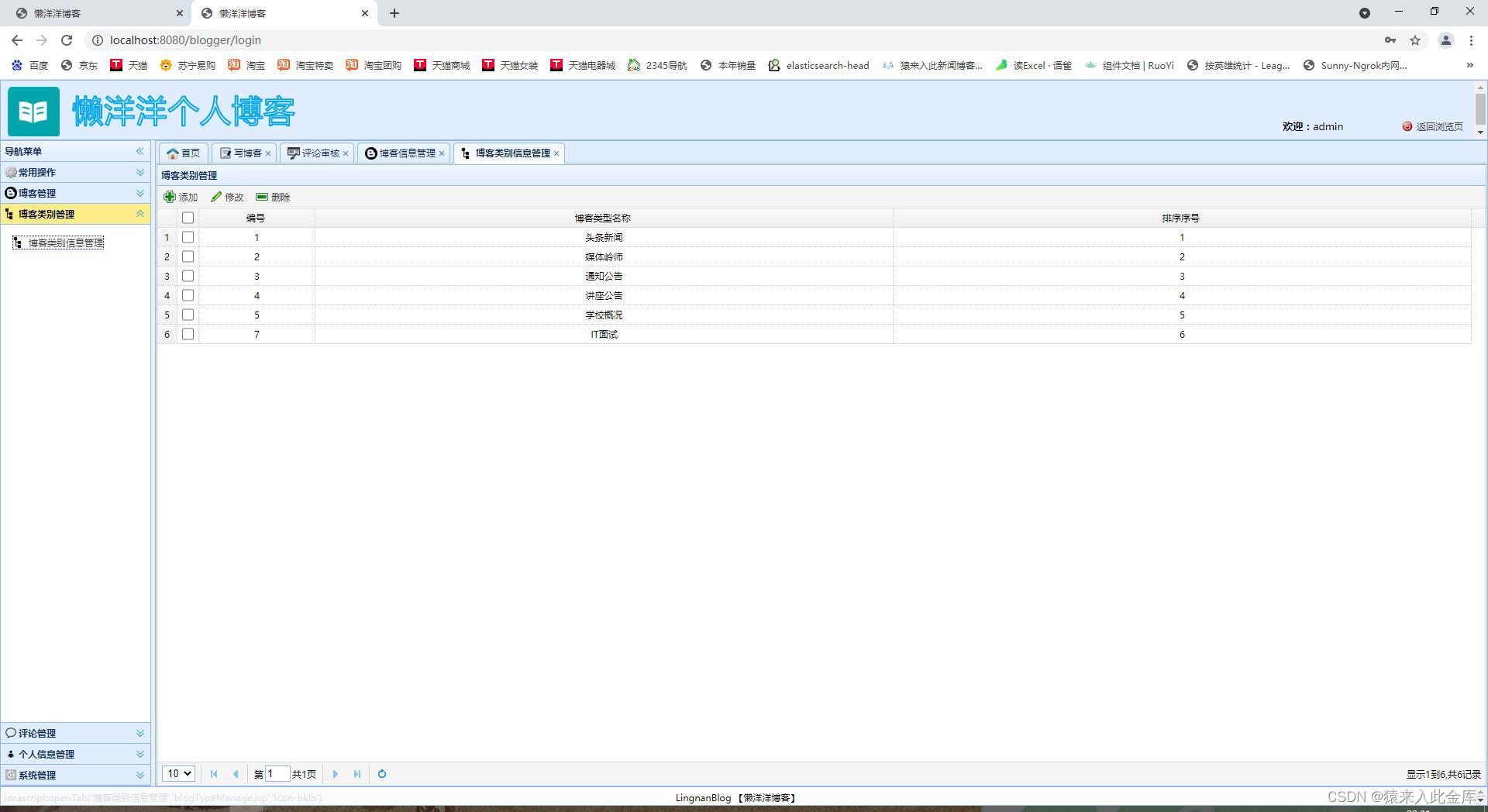Screen dimensions: 1488x812
Task: Open the saved passwords key icon
Action: coord(1390,40)
